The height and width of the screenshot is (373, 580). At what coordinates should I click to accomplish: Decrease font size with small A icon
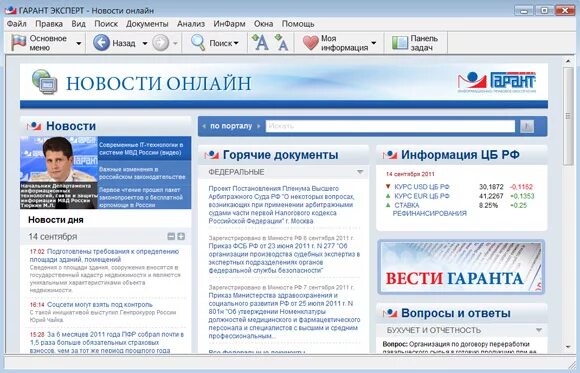(x=281, y=42)
